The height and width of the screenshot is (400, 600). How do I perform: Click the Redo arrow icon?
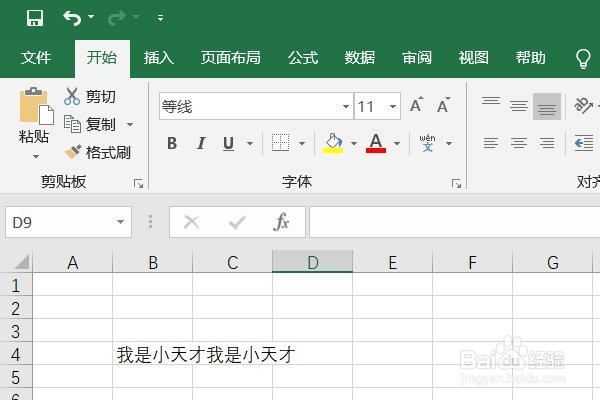pyautogui.click(x=117, y=18)
